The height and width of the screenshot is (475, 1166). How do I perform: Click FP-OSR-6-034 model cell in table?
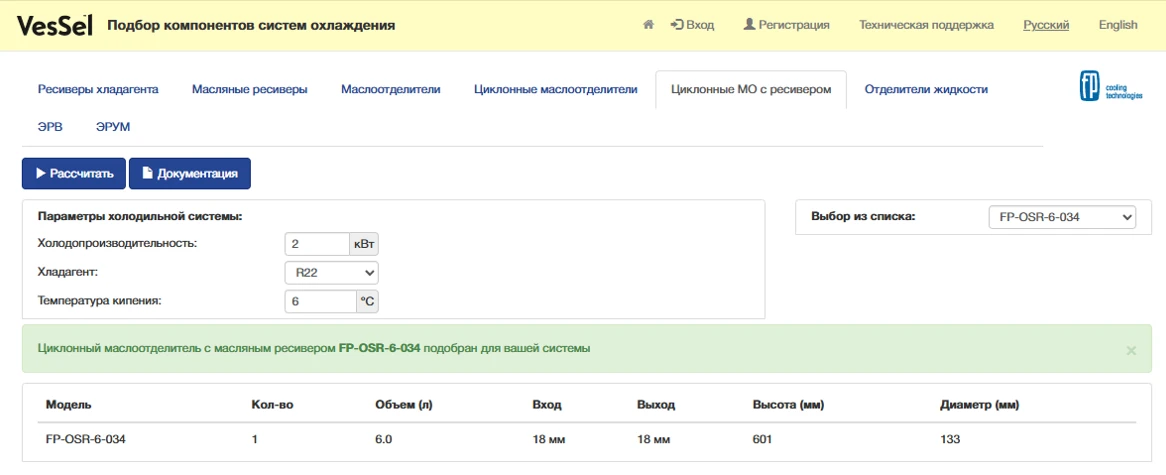coord(86,439)
